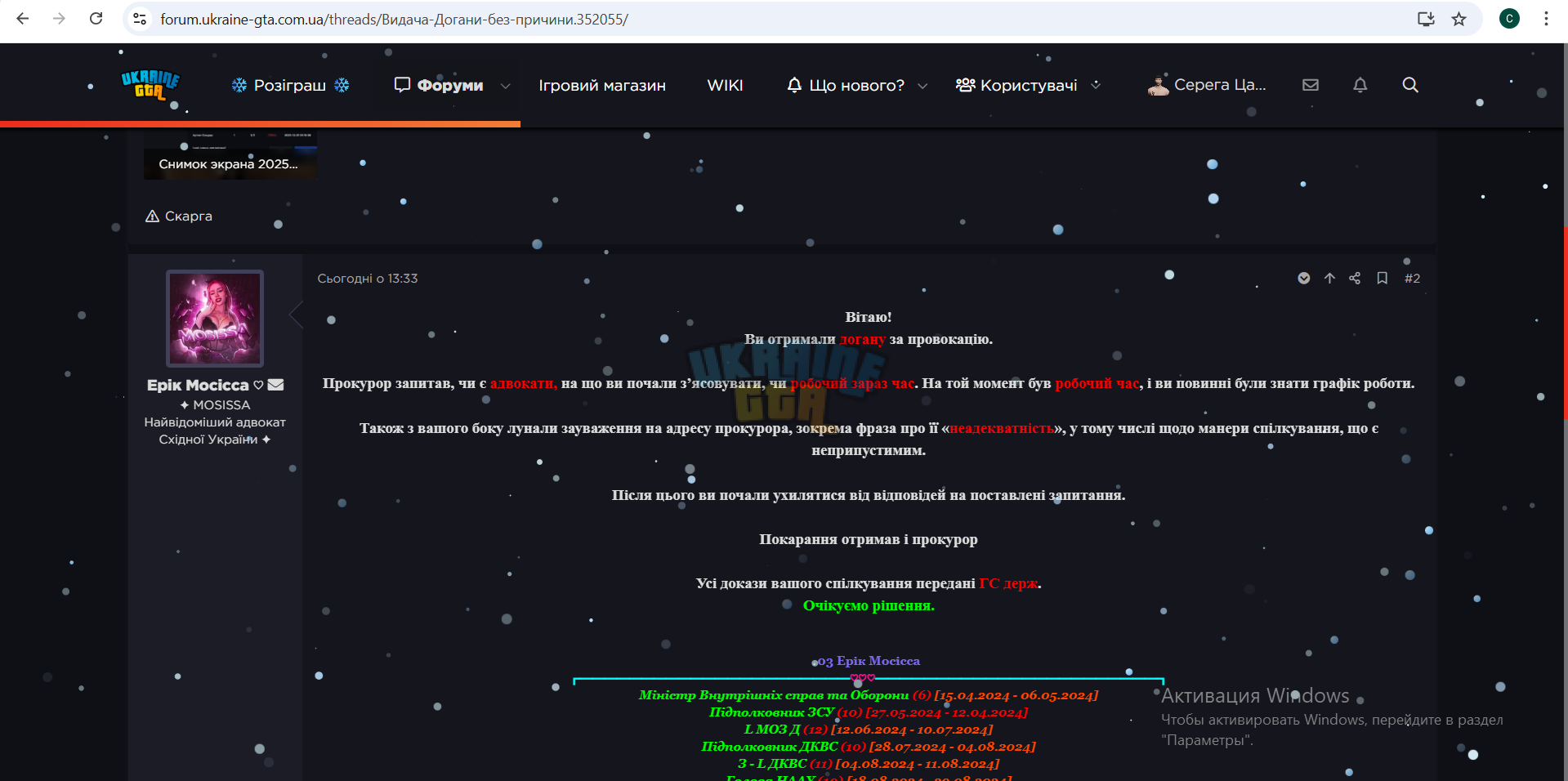Reload the page in browser
Screen dimensions: 1568x781
pos(96,19)
